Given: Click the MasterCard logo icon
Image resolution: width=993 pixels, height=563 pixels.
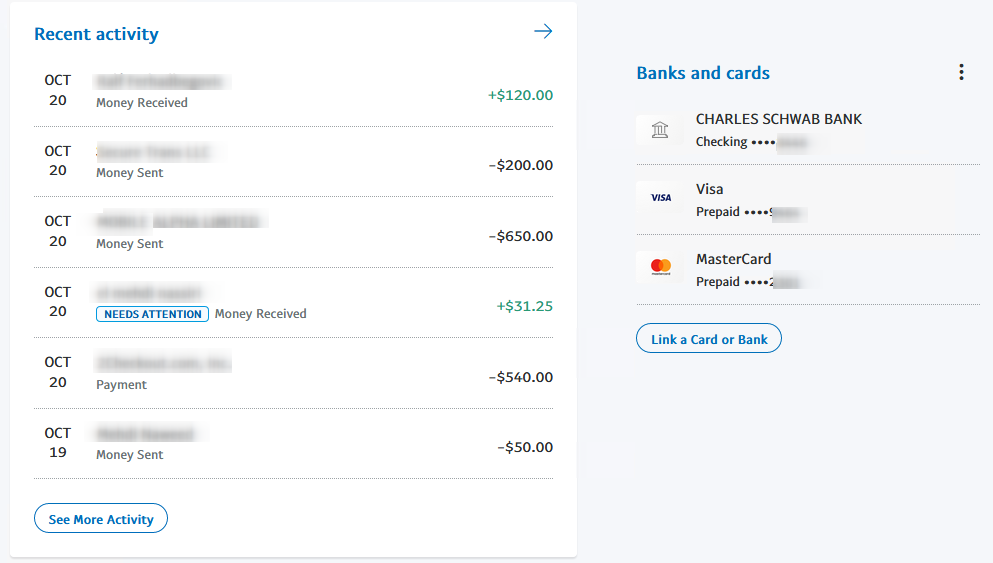Looking at the screenshot, I should pos(660,267).
